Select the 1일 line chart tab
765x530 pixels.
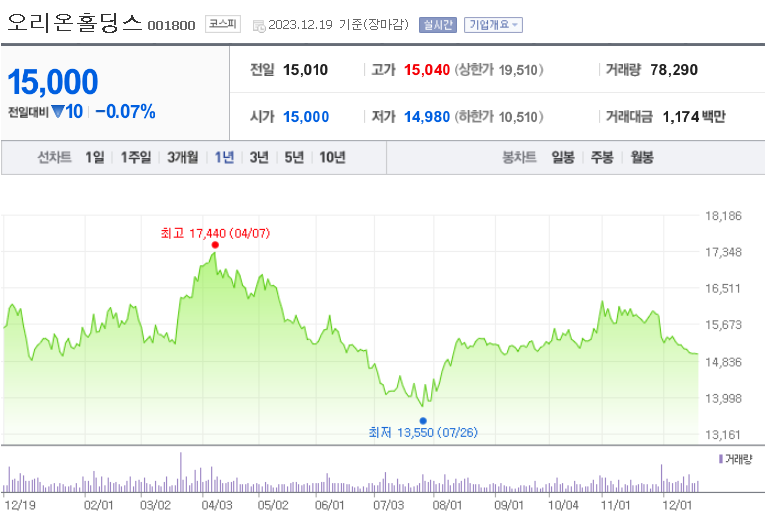click(x=95, y=157)
